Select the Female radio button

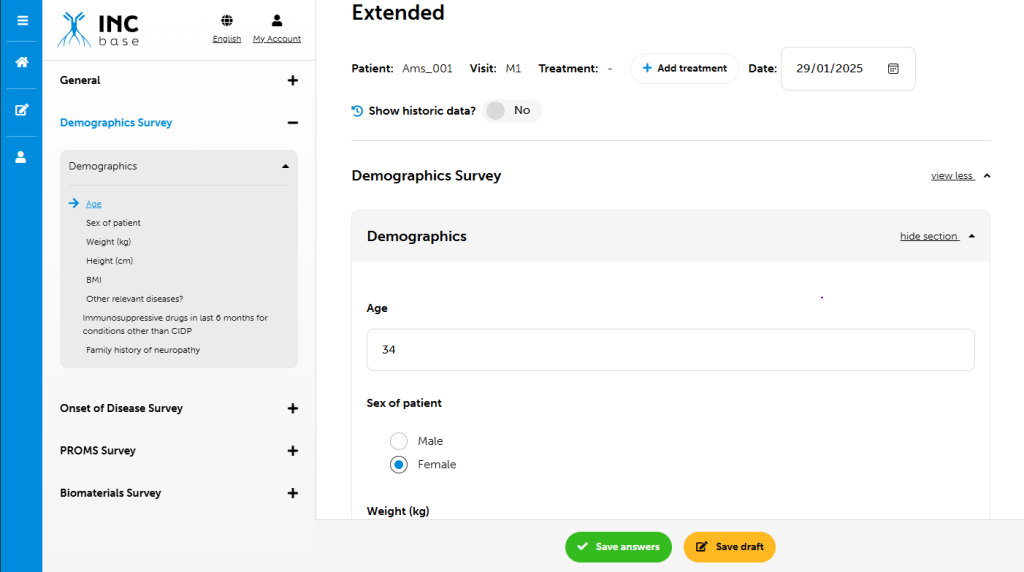(x=399, y=464)
